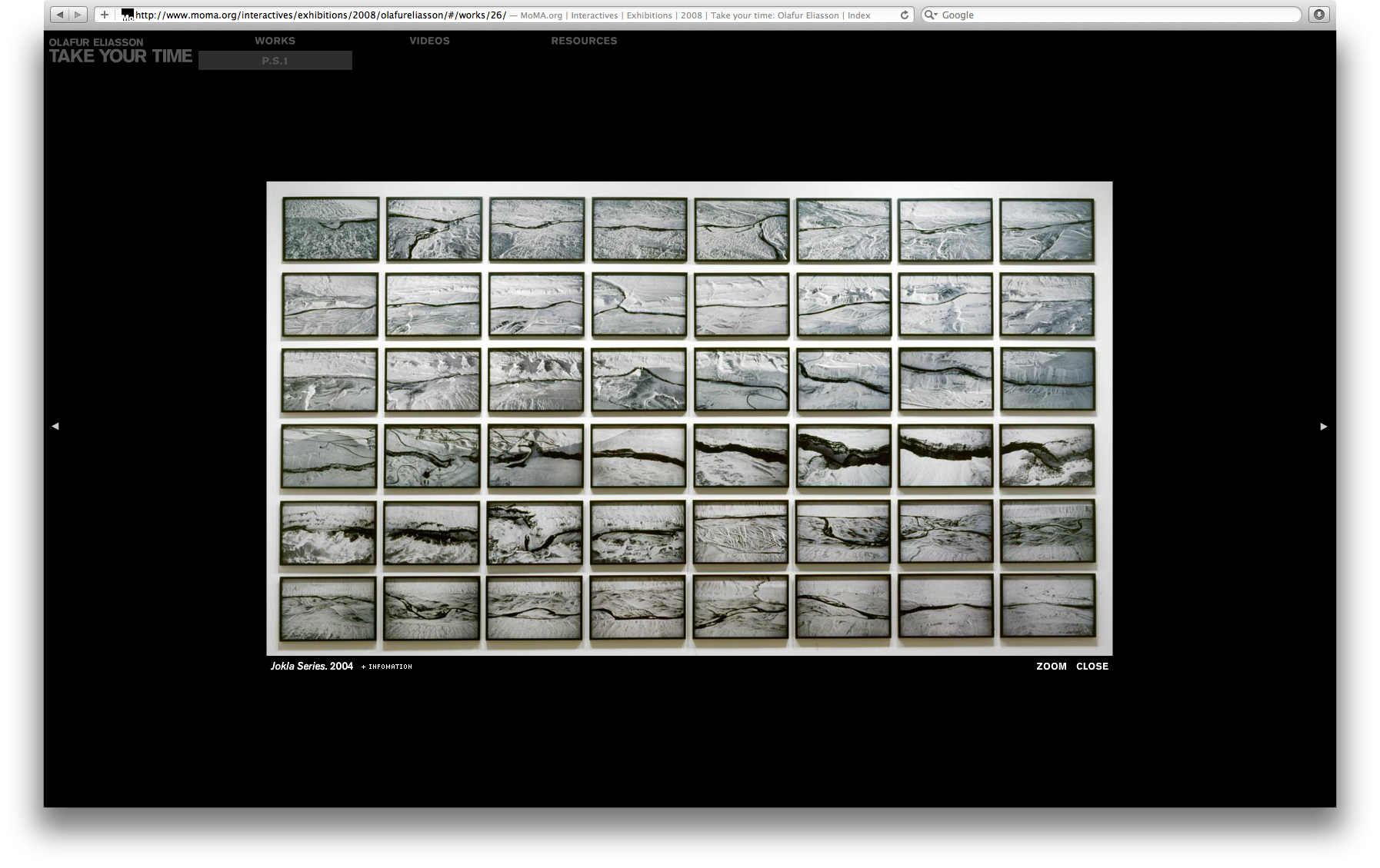This screenshot has width=1380, height=868.
Task: Open the VIDEOS menu
Action: pyautogui.click(x=429, y=41)
